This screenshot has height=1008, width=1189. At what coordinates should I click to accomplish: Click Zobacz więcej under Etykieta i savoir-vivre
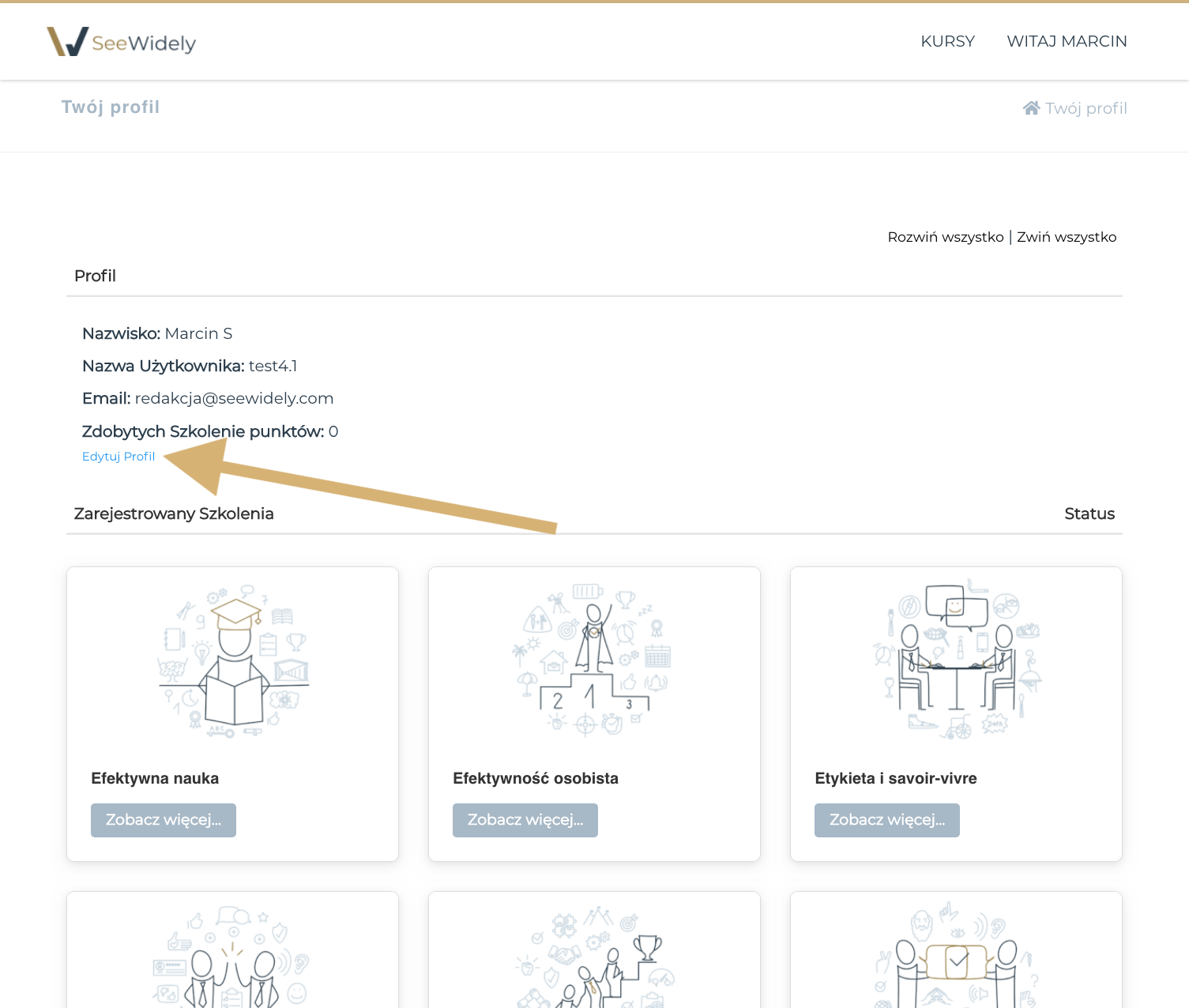pos(887,820)
